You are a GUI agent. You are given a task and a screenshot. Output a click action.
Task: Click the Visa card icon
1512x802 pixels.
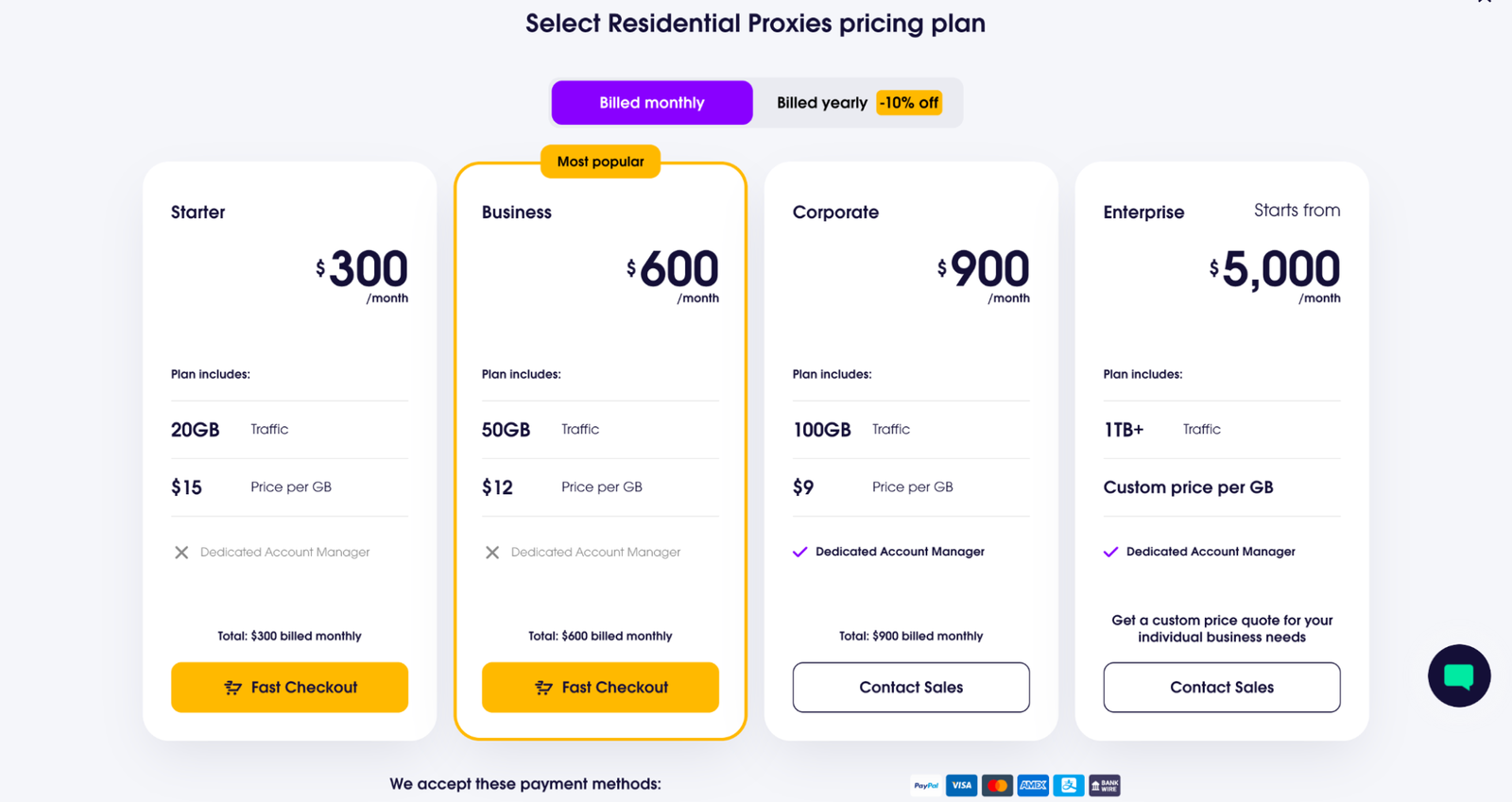962,785
